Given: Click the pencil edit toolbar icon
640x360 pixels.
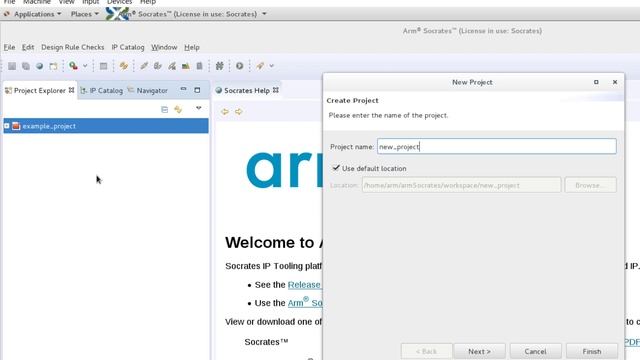Looking at the screenshot, I should (x=144, y=66).
